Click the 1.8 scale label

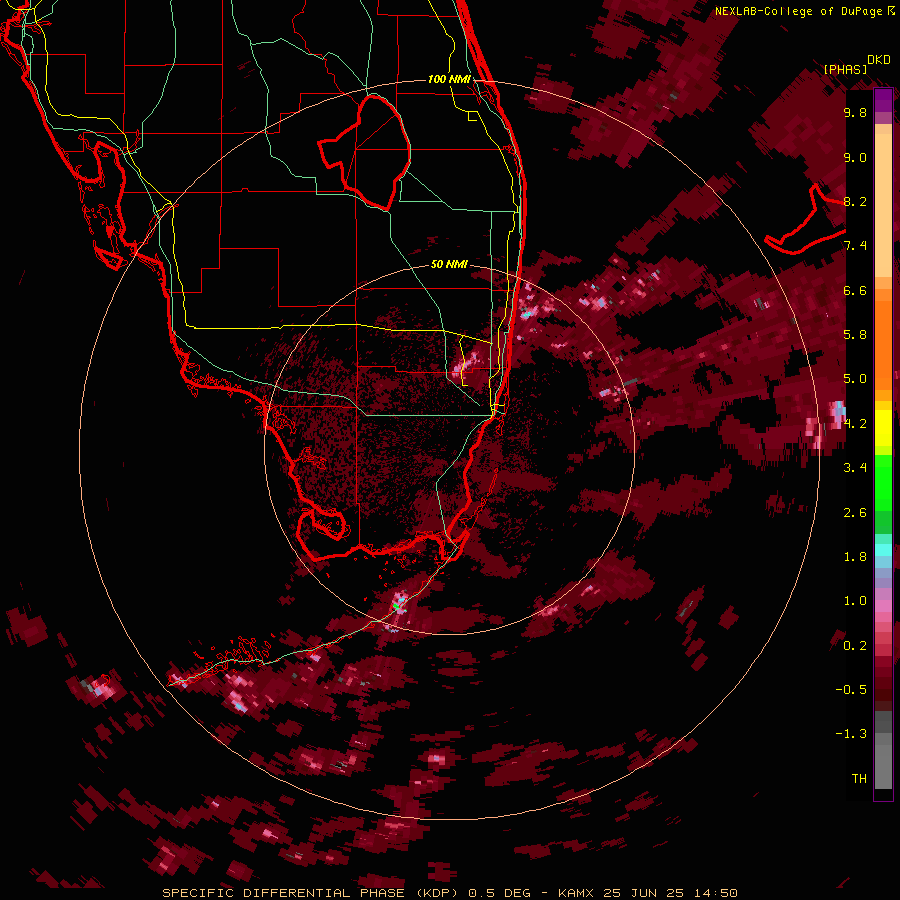click(x=855, y=557)
